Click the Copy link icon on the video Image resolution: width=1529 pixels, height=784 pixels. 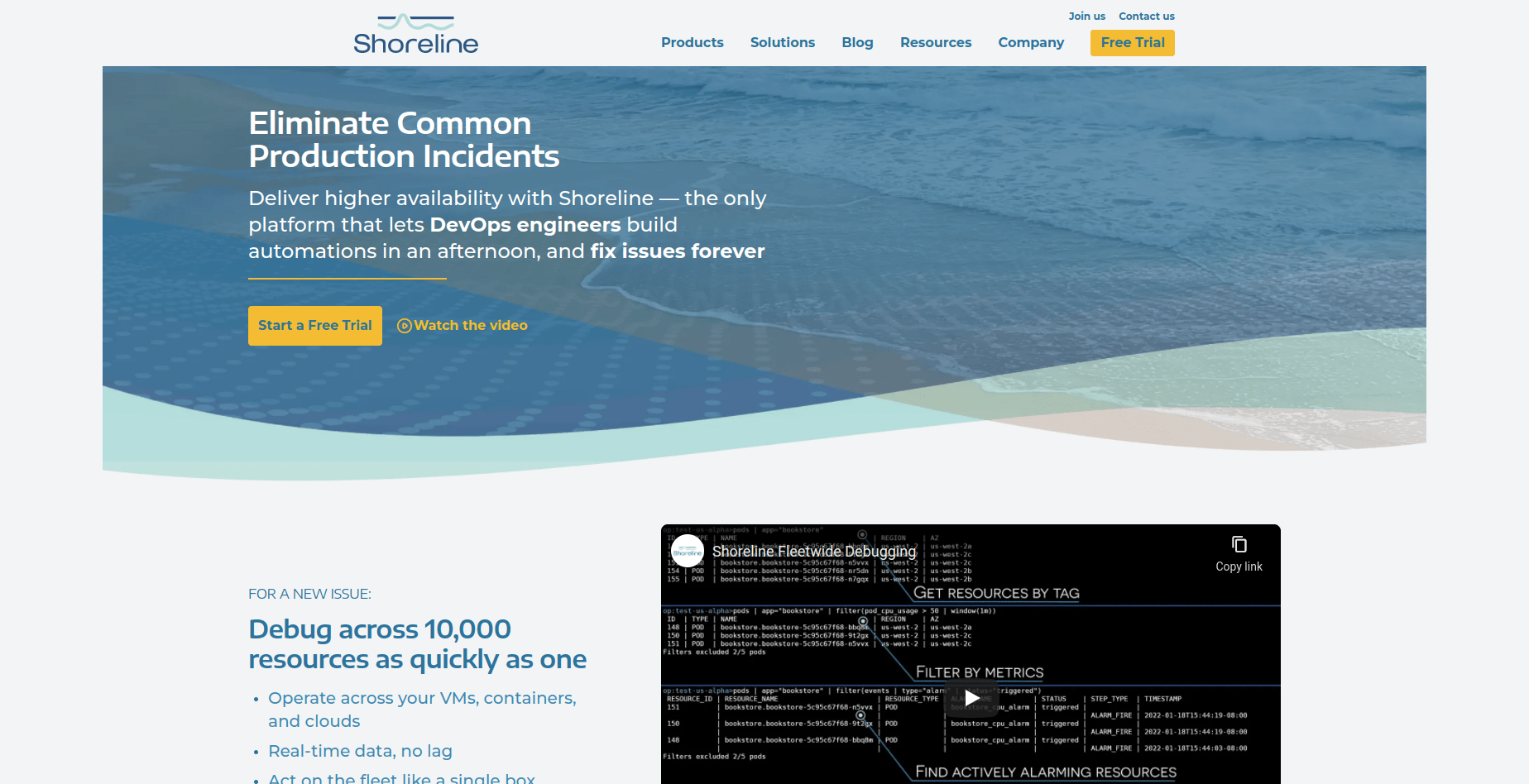tap(1239, 553)
